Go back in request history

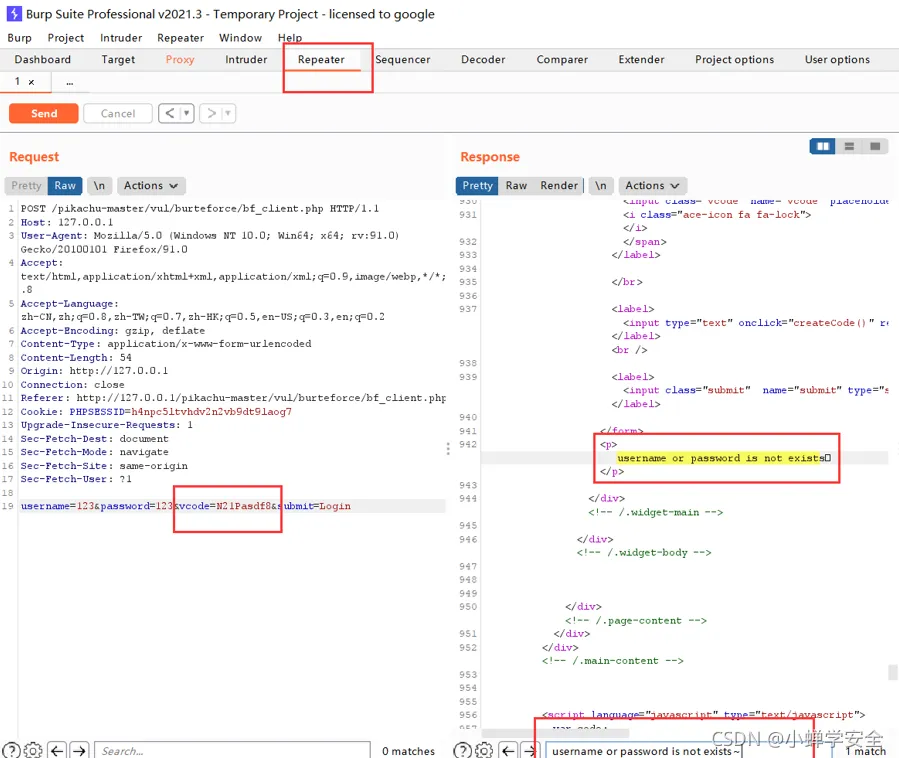(x=170, y=113)
